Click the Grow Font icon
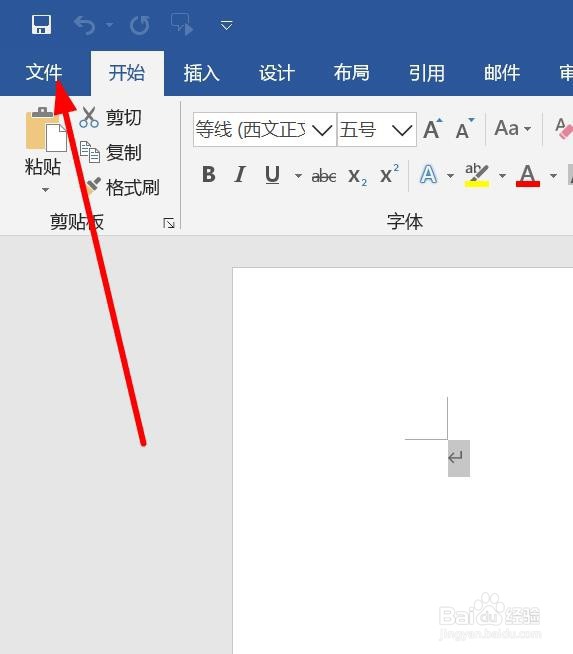 [433, 129]
